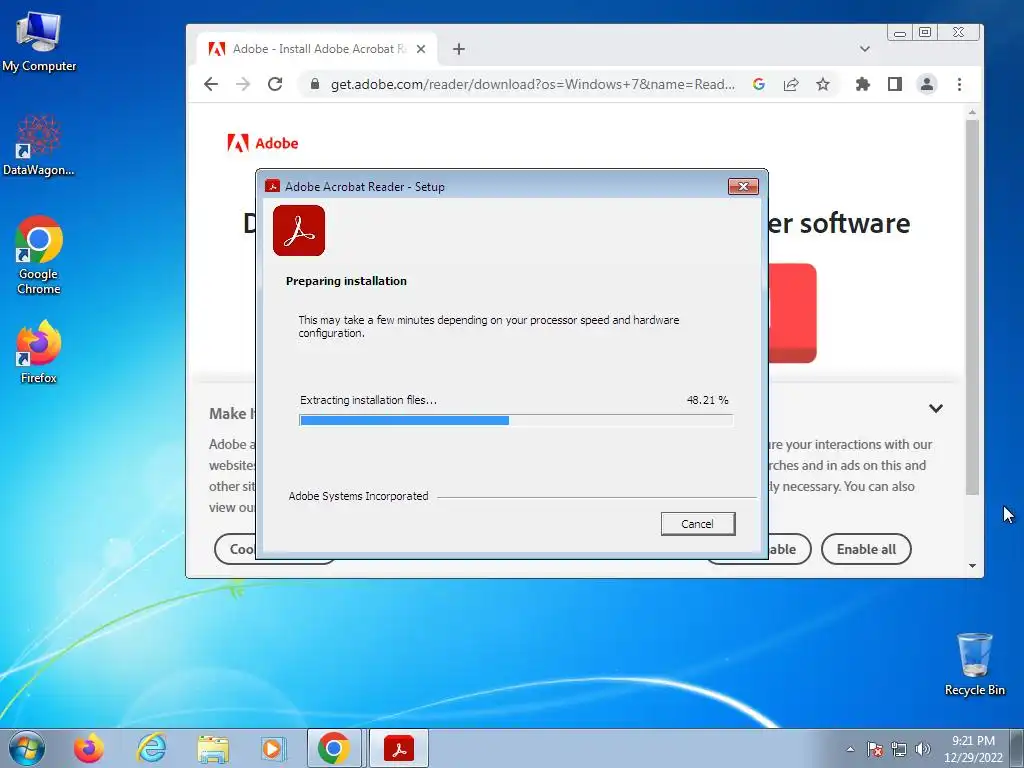View site security lock information
Image resolution: width=1024 pixels, height=768 pixels.
315,84
